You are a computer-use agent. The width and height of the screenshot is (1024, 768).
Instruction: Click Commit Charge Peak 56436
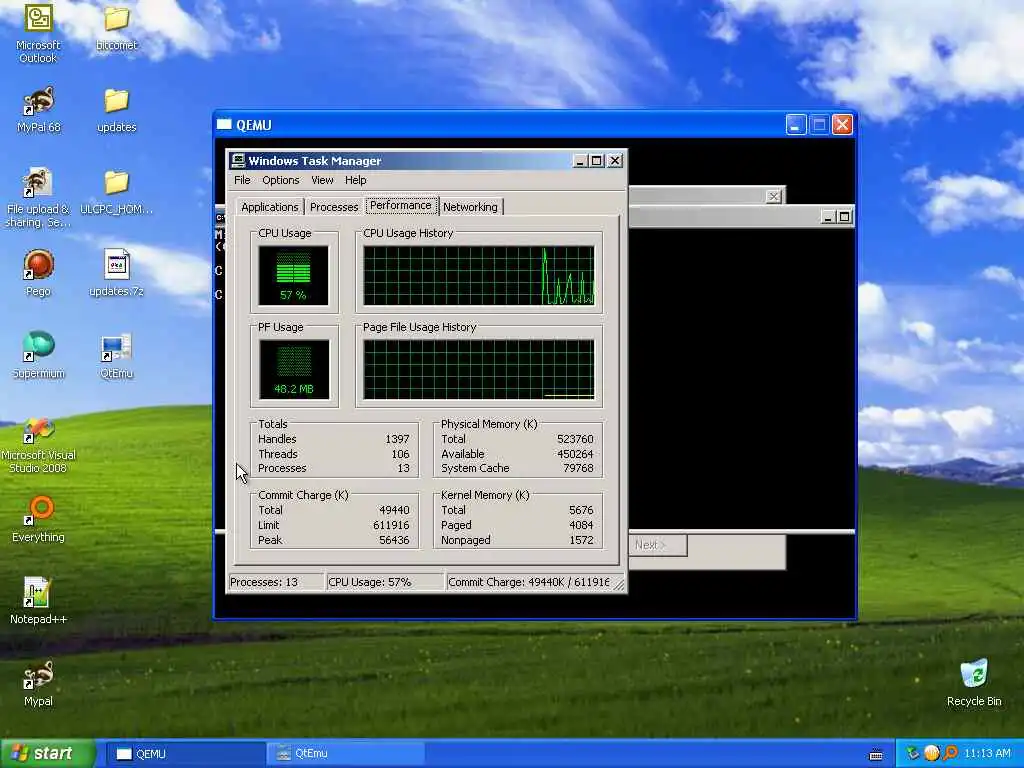click(x=394, y=540)
